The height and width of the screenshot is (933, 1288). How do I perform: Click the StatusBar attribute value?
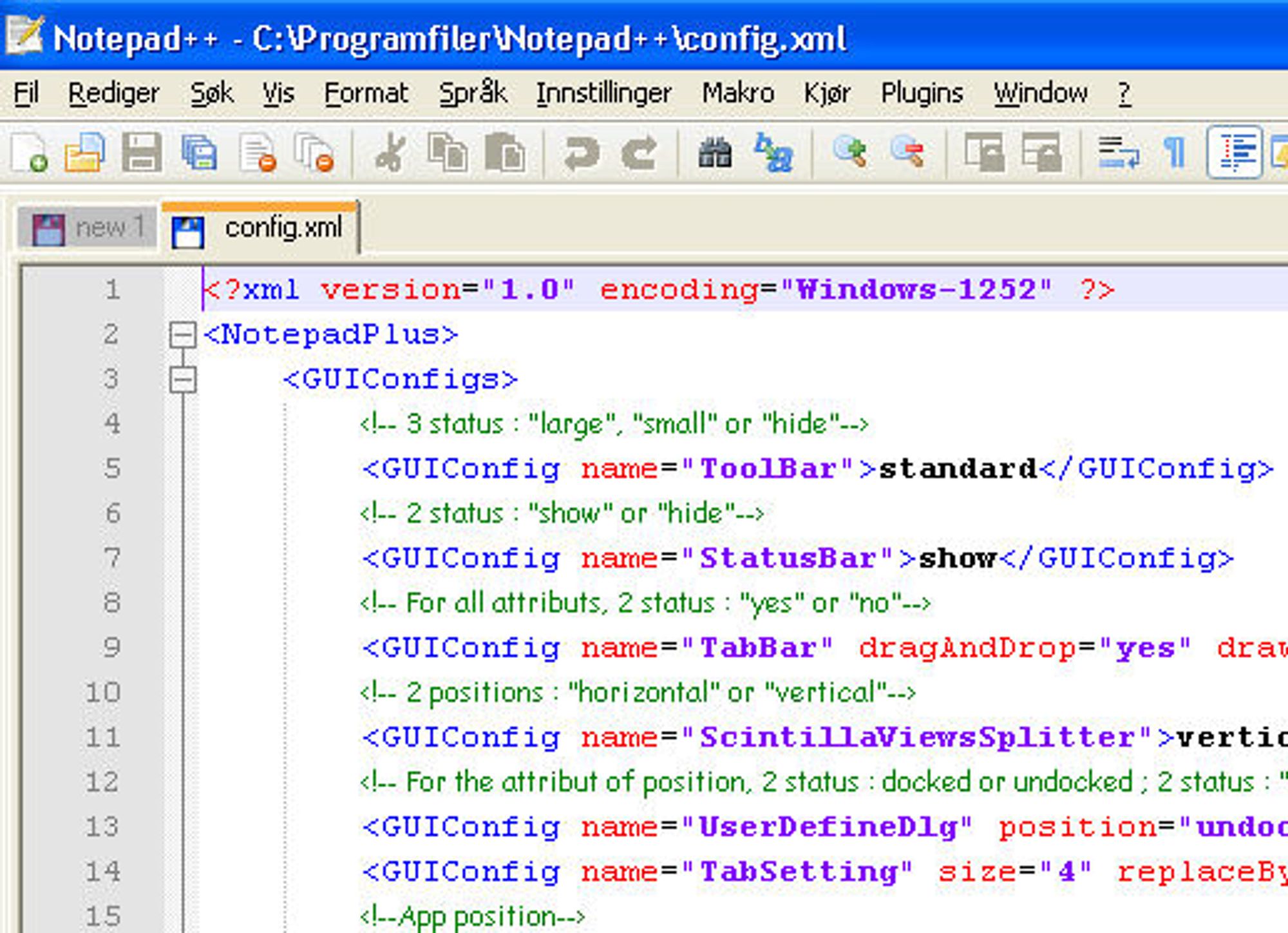788,559
